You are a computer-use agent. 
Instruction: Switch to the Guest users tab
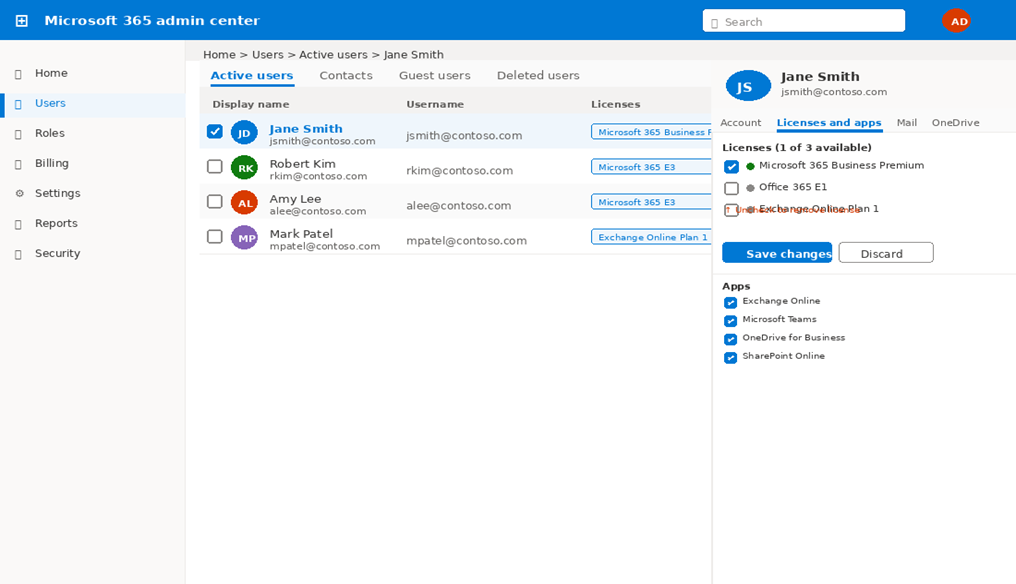coord(434,76)
